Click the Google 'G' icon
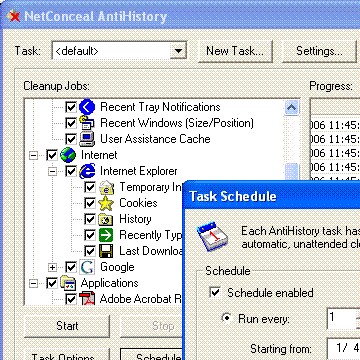The image size is (360, 360). click(x=87, y=267)
